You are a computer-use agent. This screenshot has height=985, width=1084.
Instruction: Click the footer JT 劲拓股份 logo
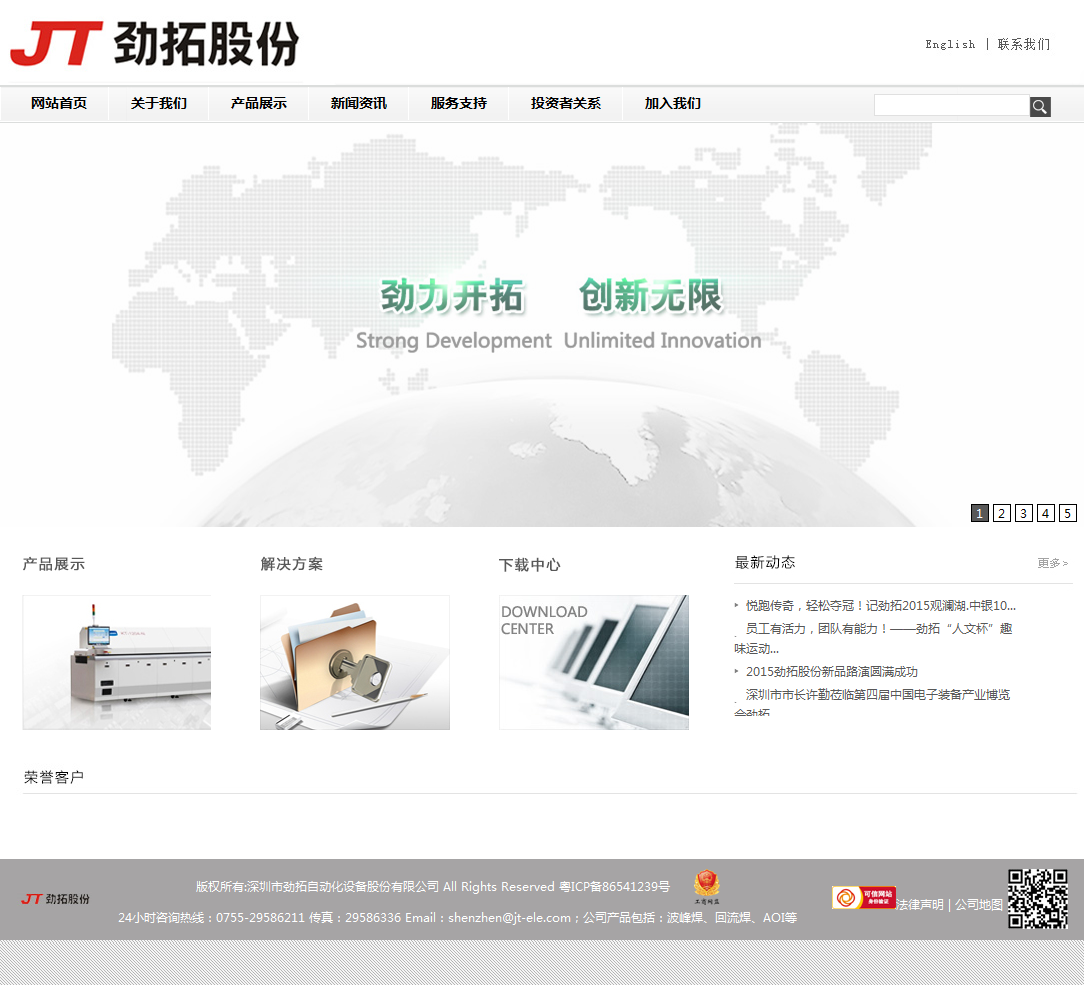click(x=55, y=899)
